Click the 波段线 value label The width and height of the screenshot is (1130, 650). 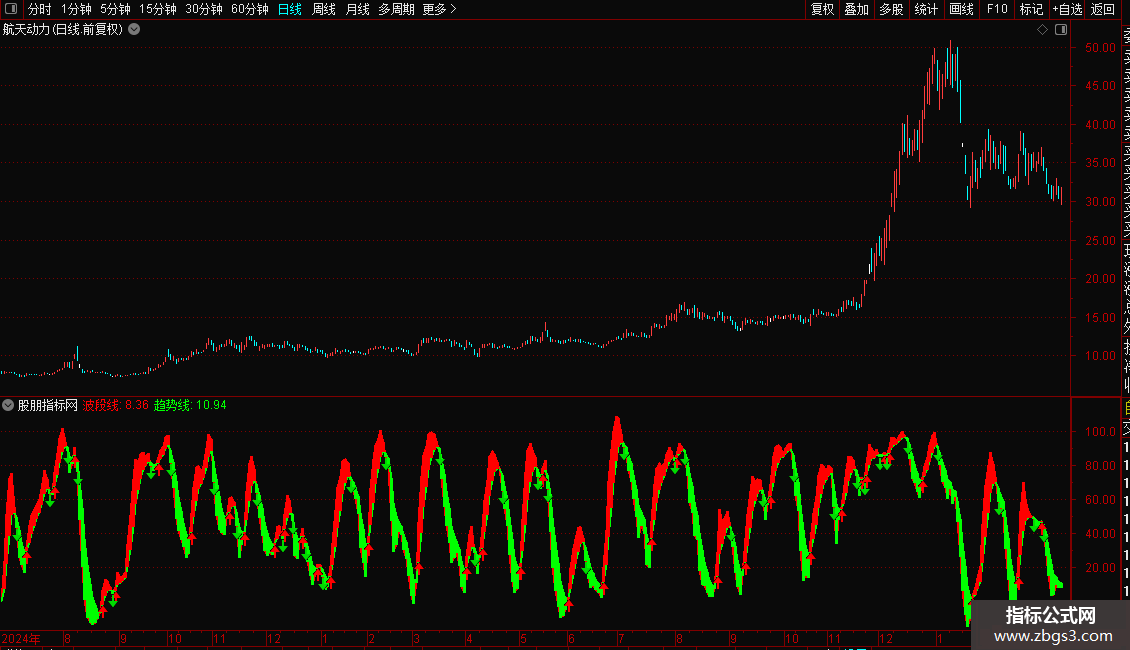click(116, 405)
